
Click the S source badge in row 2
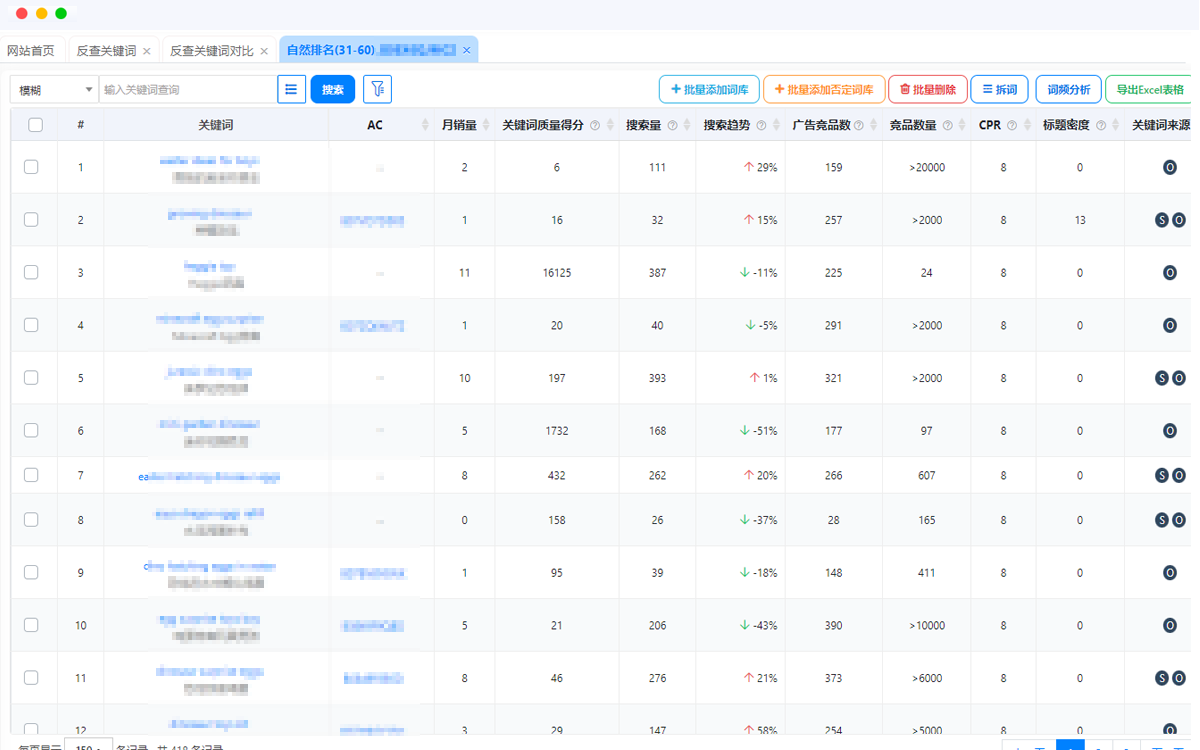coord(1162,220)
